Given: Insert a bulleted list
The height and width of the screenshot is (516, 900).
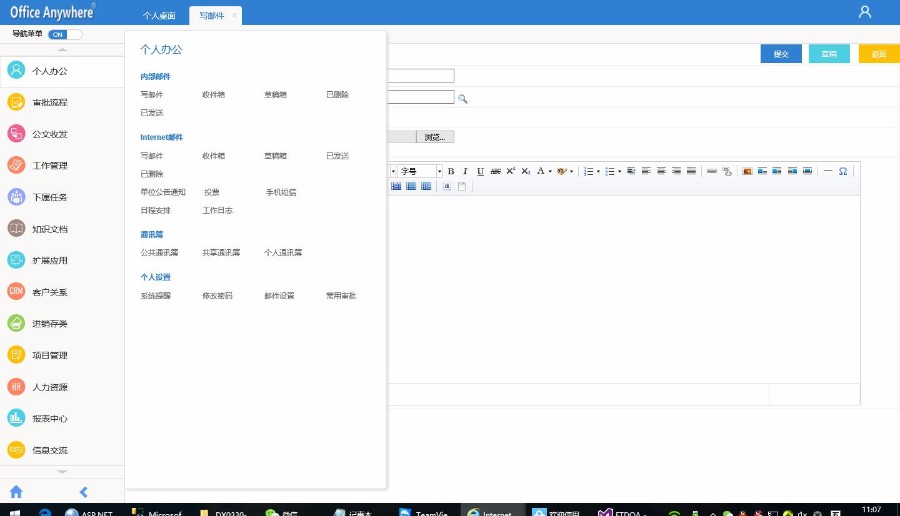Looking at the screenshot, I should point(610,171).
